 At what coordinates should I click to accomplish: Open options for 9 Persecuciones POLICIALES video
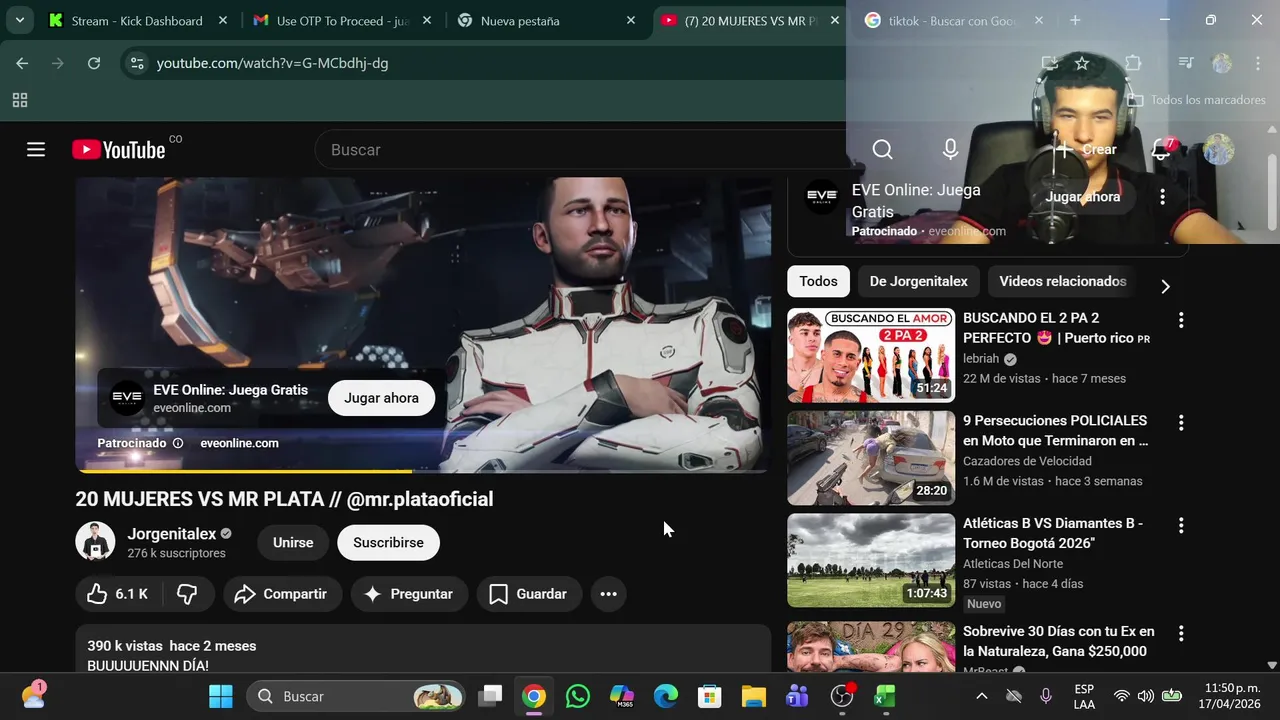(x=1181, y=423)
